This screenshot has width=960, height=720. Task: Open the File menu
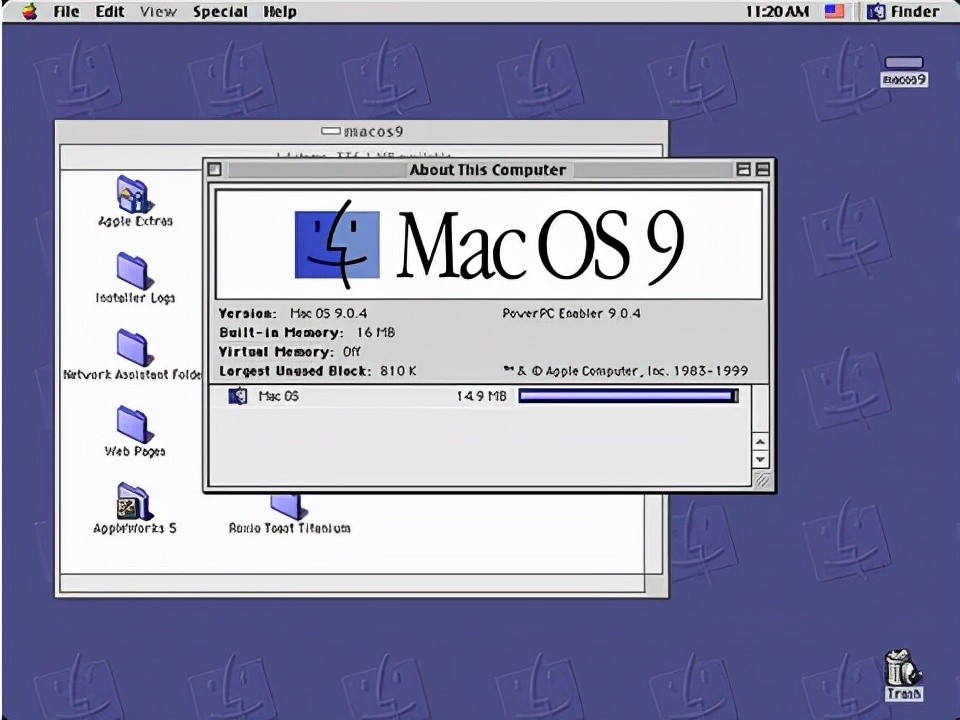point(66,12)
